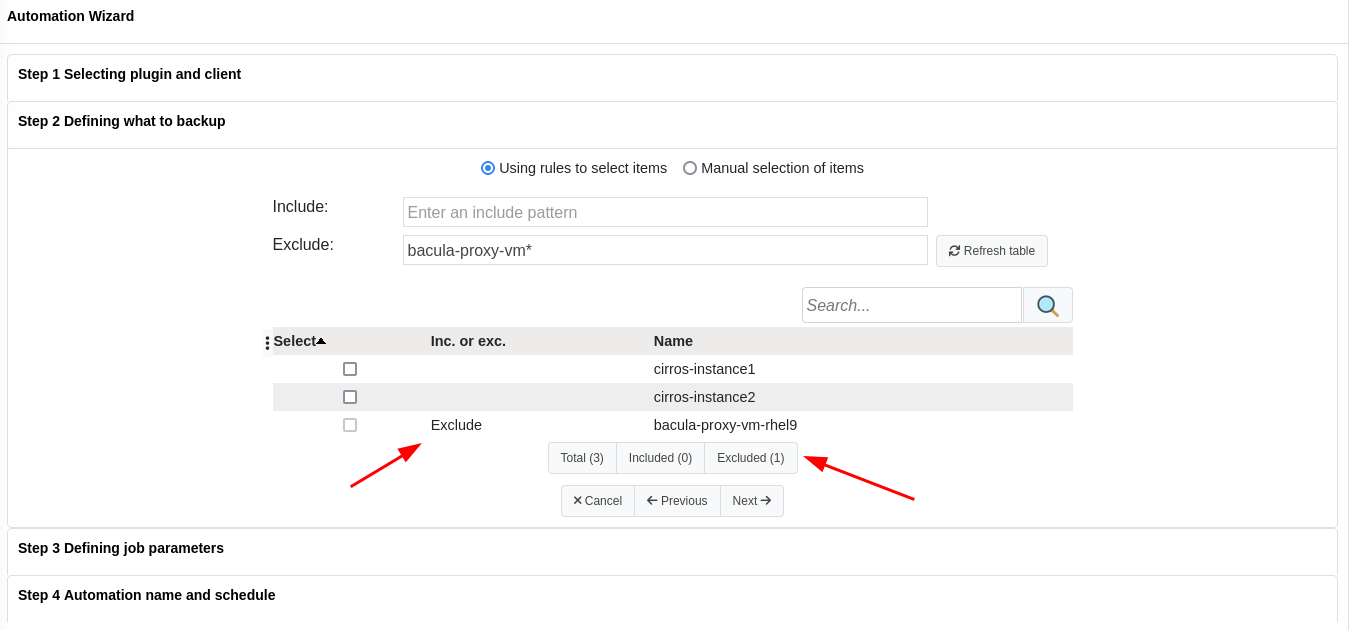The width and height of the screenshot is (1349, 630).
Task: Click the Select column sort arrow
Action: (321, 341)
